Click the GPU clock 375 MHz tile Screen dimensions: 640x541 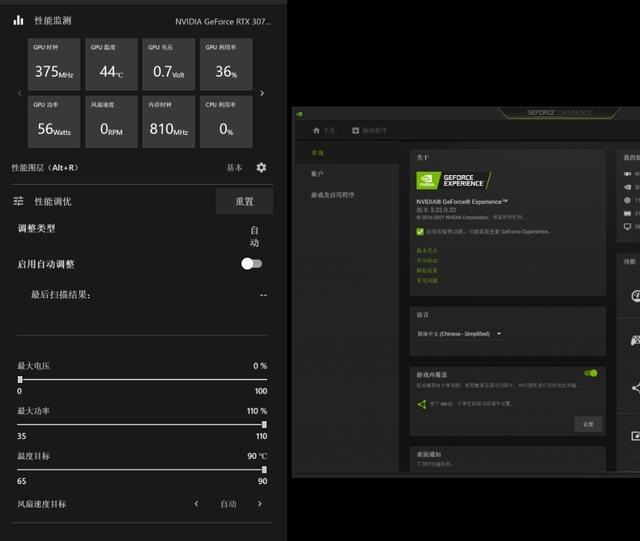[x=54, y=65]
